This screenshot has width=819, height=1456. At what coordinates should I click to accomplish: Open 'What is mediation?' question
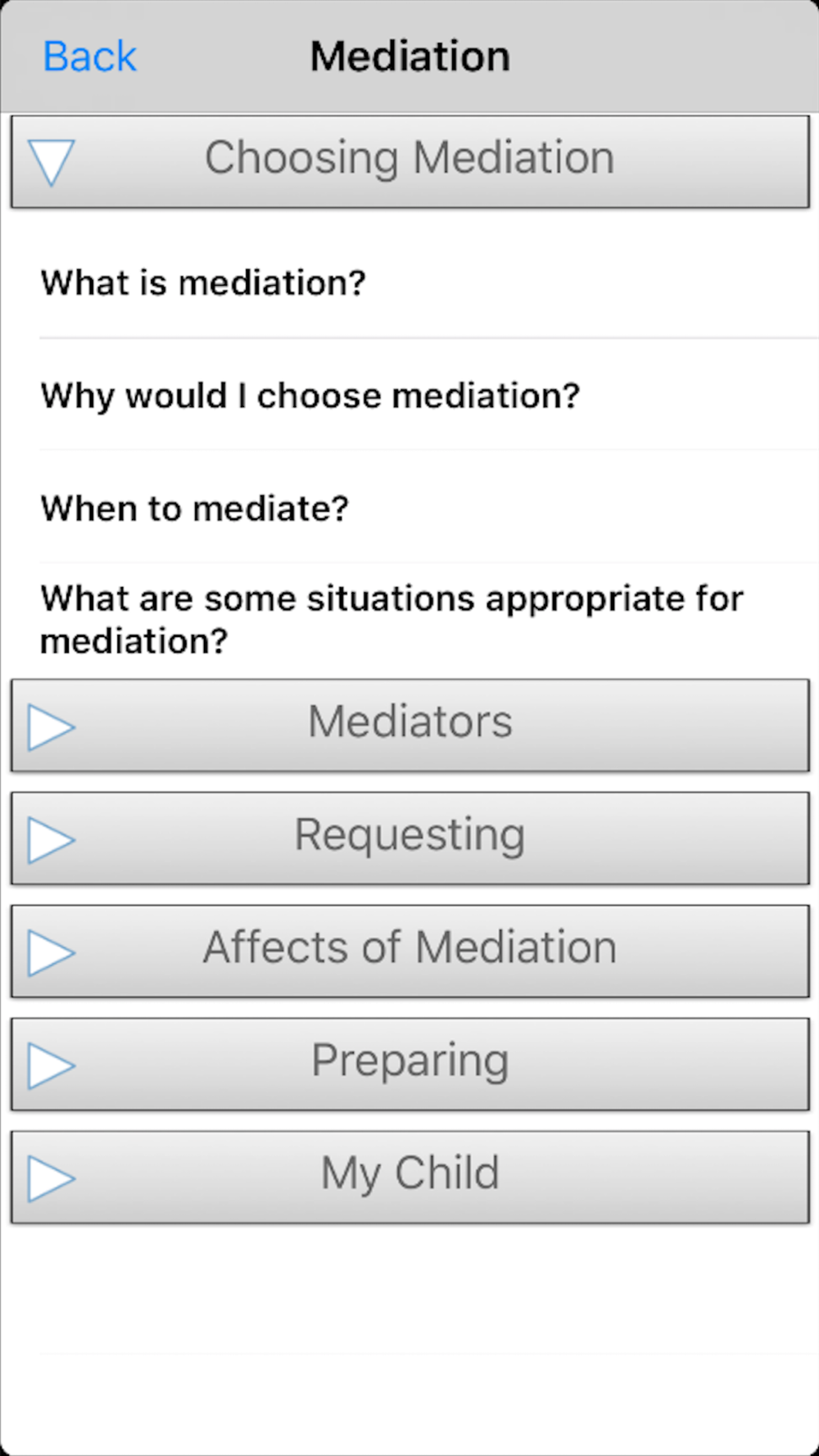click(409, 283)
